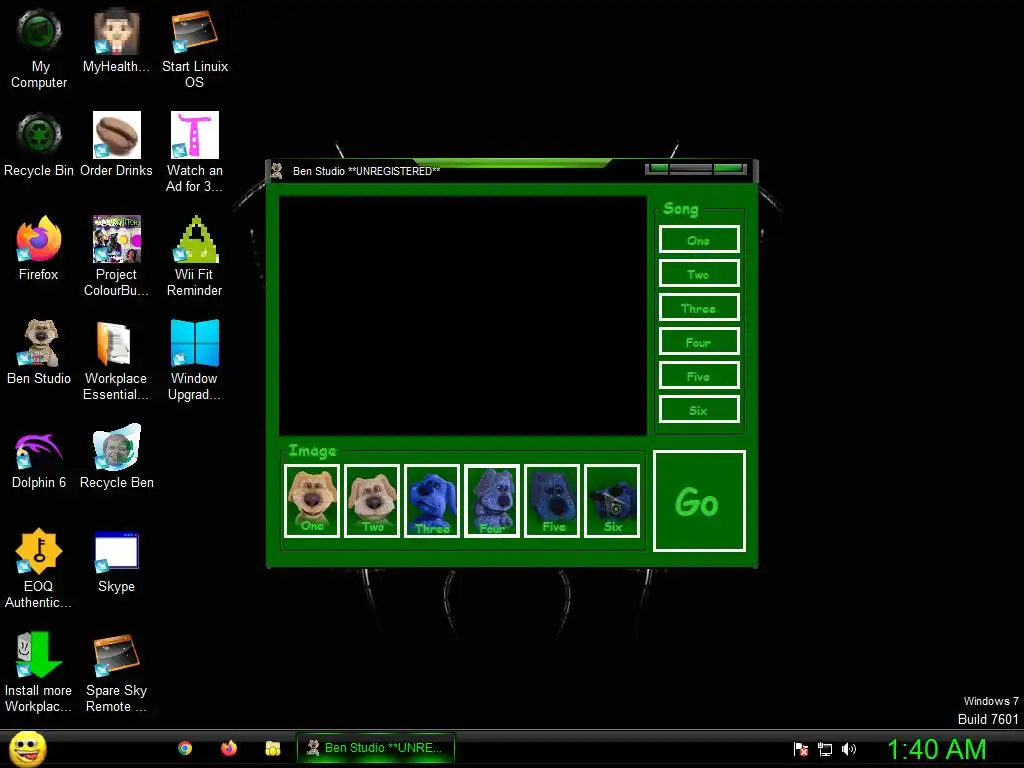Minimize the Ben Studio window

click(x=658, y=168)
